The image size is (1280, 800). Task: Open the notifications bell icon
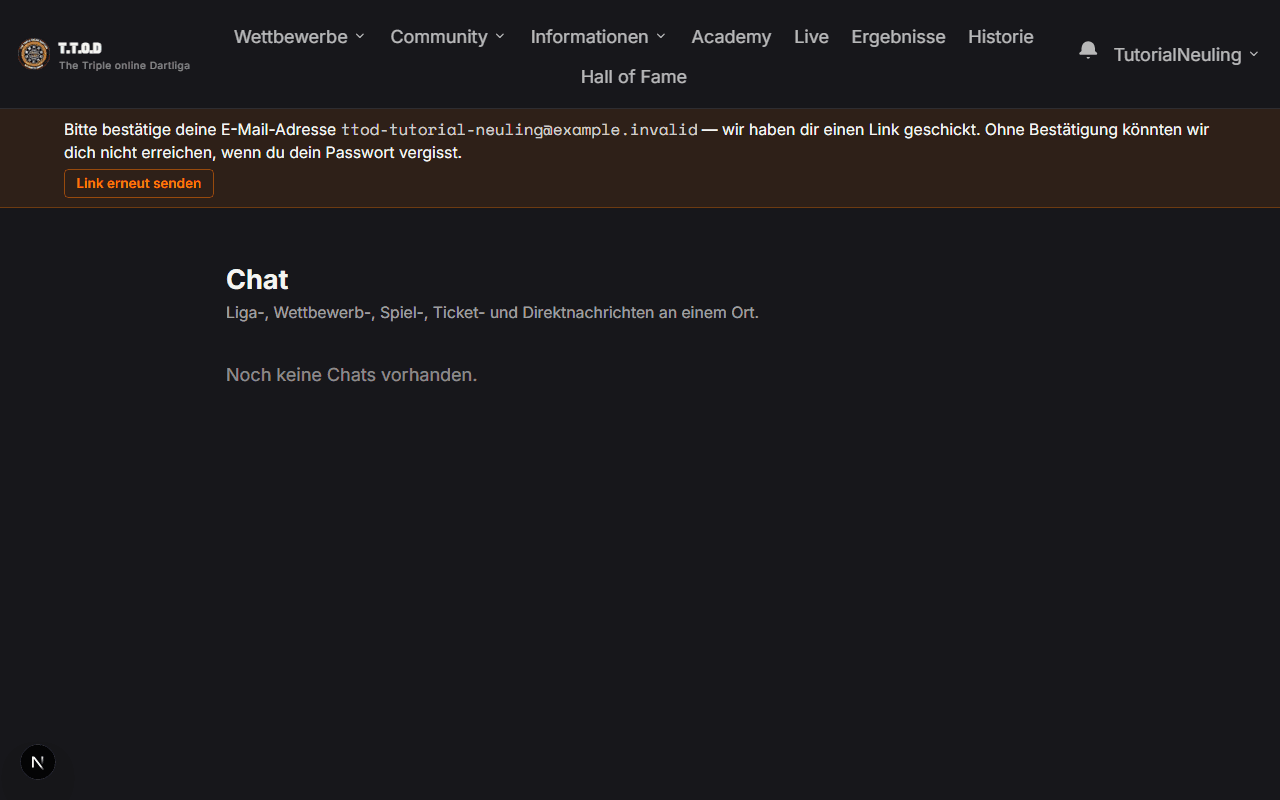[1088, 50]
